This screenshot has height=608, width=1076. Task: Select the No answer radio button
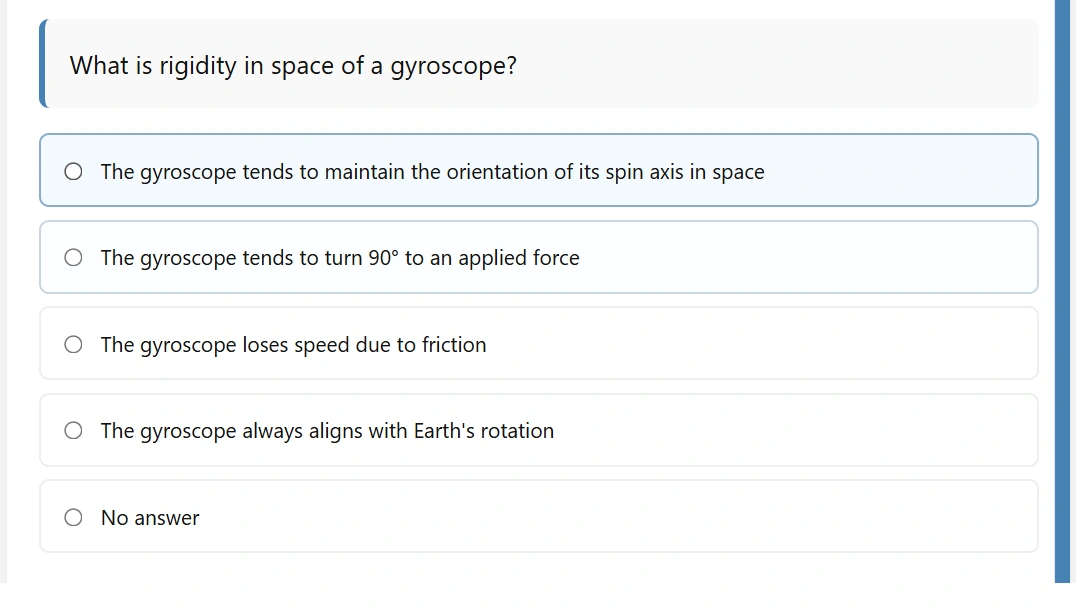pyautogui.click(x=73, y=518)
